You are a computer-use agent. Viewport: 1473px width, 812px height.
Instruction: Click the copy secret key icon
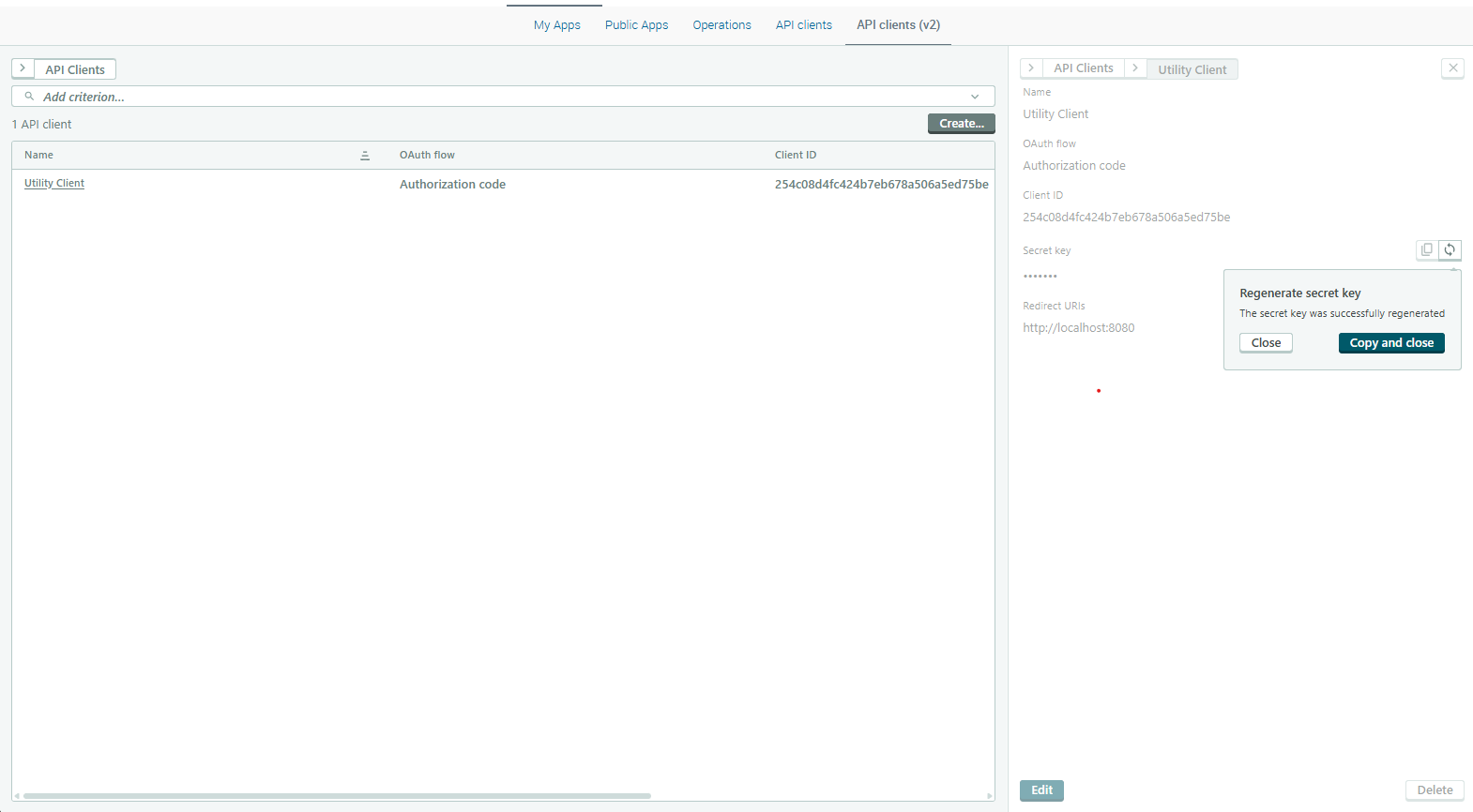coord(1426,249)
